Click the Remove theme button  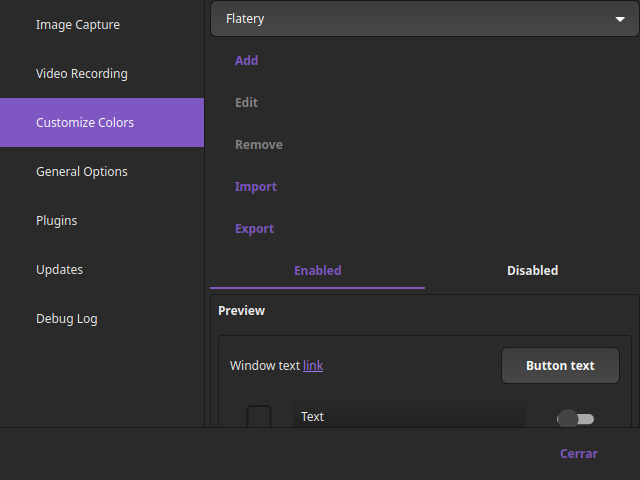coord(258,145)
